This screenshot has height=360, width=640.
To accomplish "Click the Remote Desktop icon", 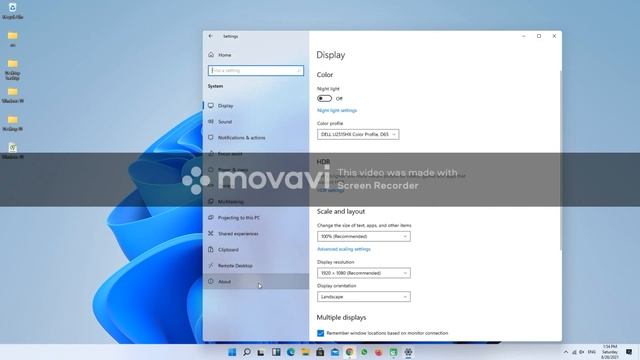I will (211, 265).
